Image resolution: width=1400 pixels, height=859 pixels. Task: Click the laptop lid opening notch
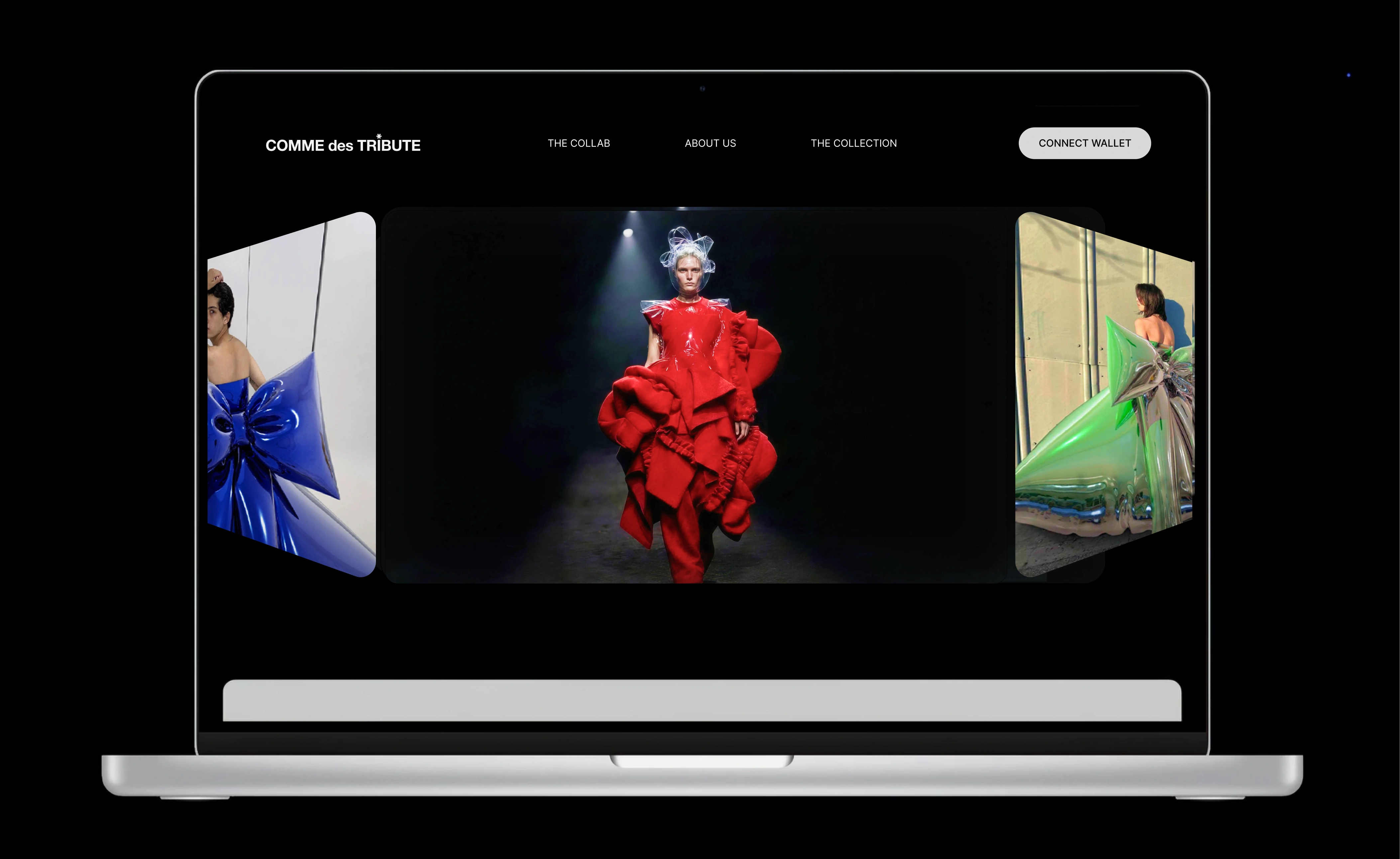(702, 761)
